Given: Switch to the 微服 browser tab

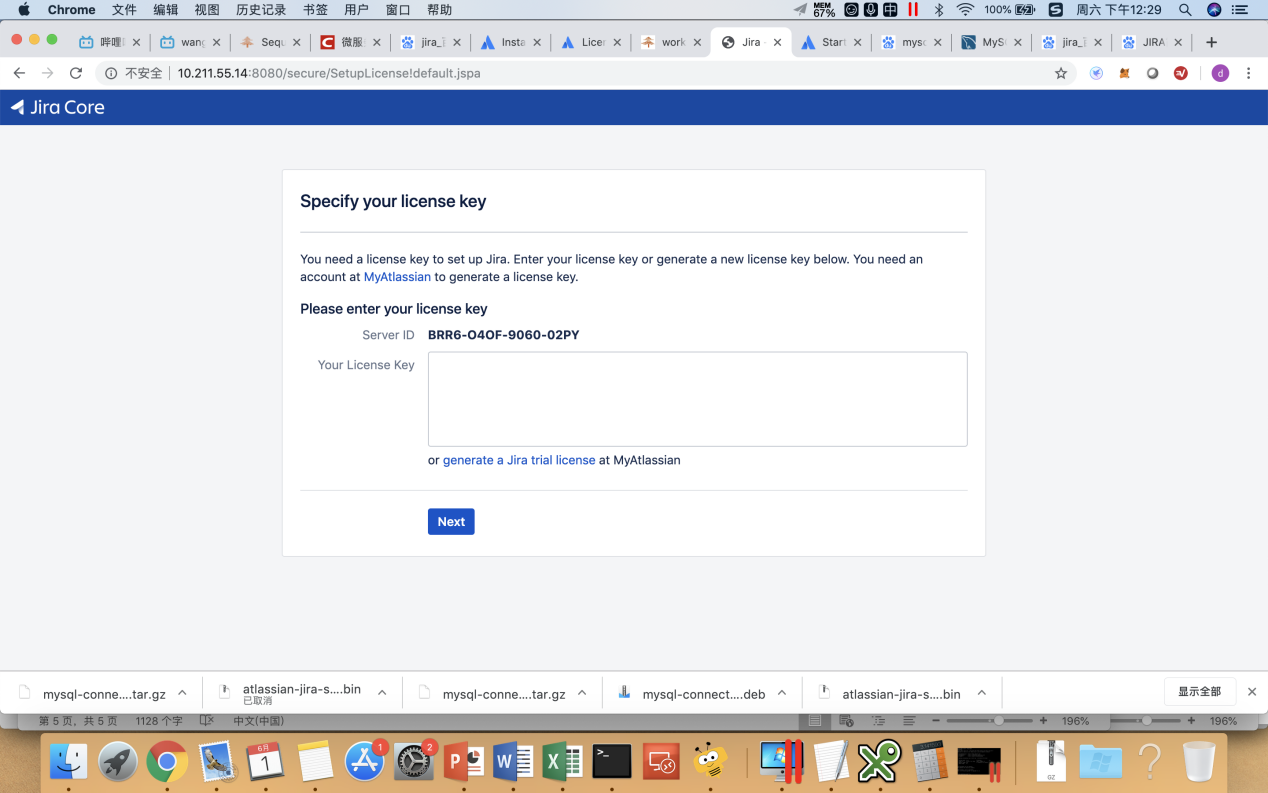Looking at the screenshot, I should pos(350,43).
